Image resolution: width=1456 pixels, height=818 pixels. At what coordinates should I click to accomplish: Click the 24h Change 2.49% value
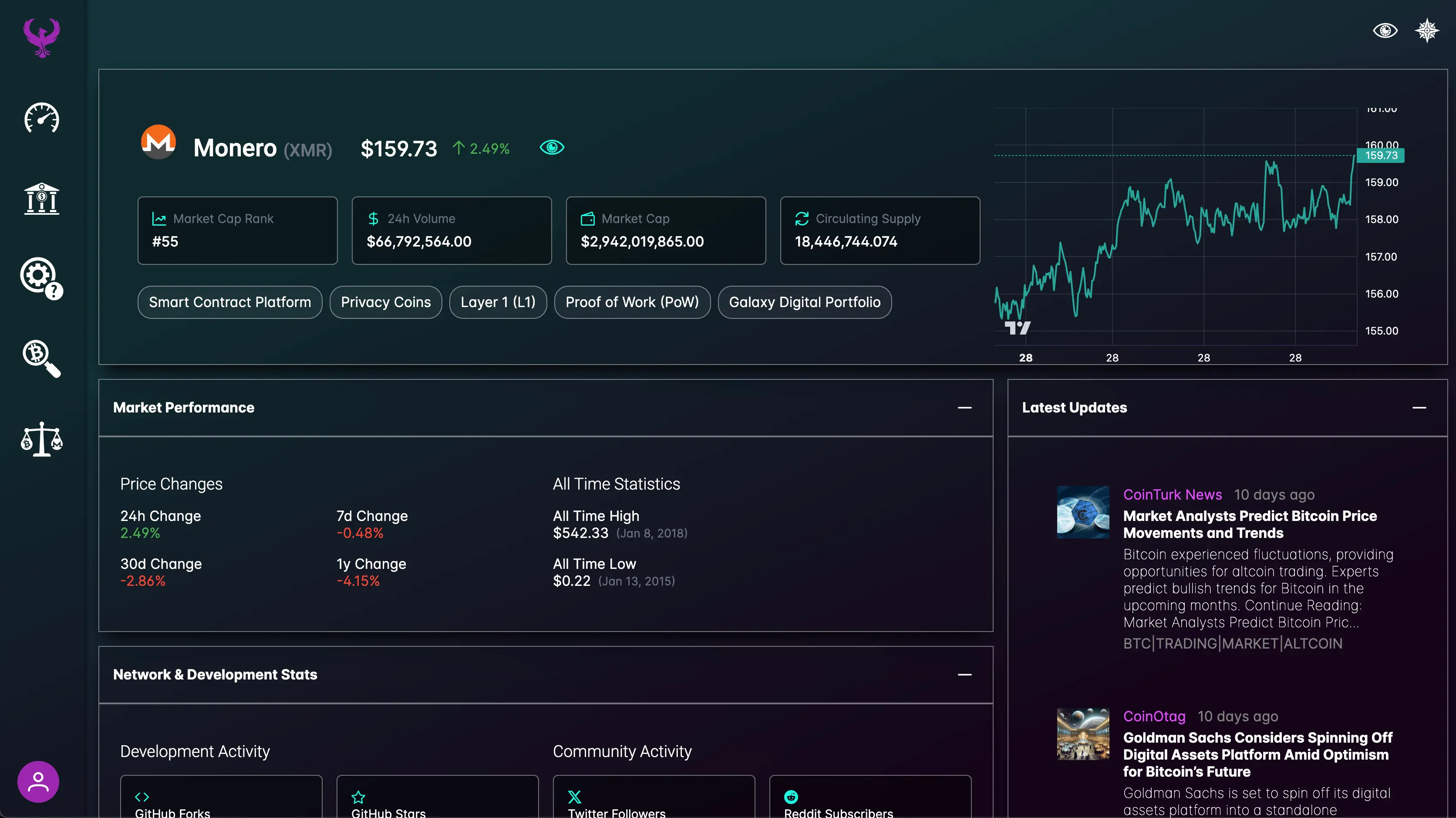click(x=140, y=533)
